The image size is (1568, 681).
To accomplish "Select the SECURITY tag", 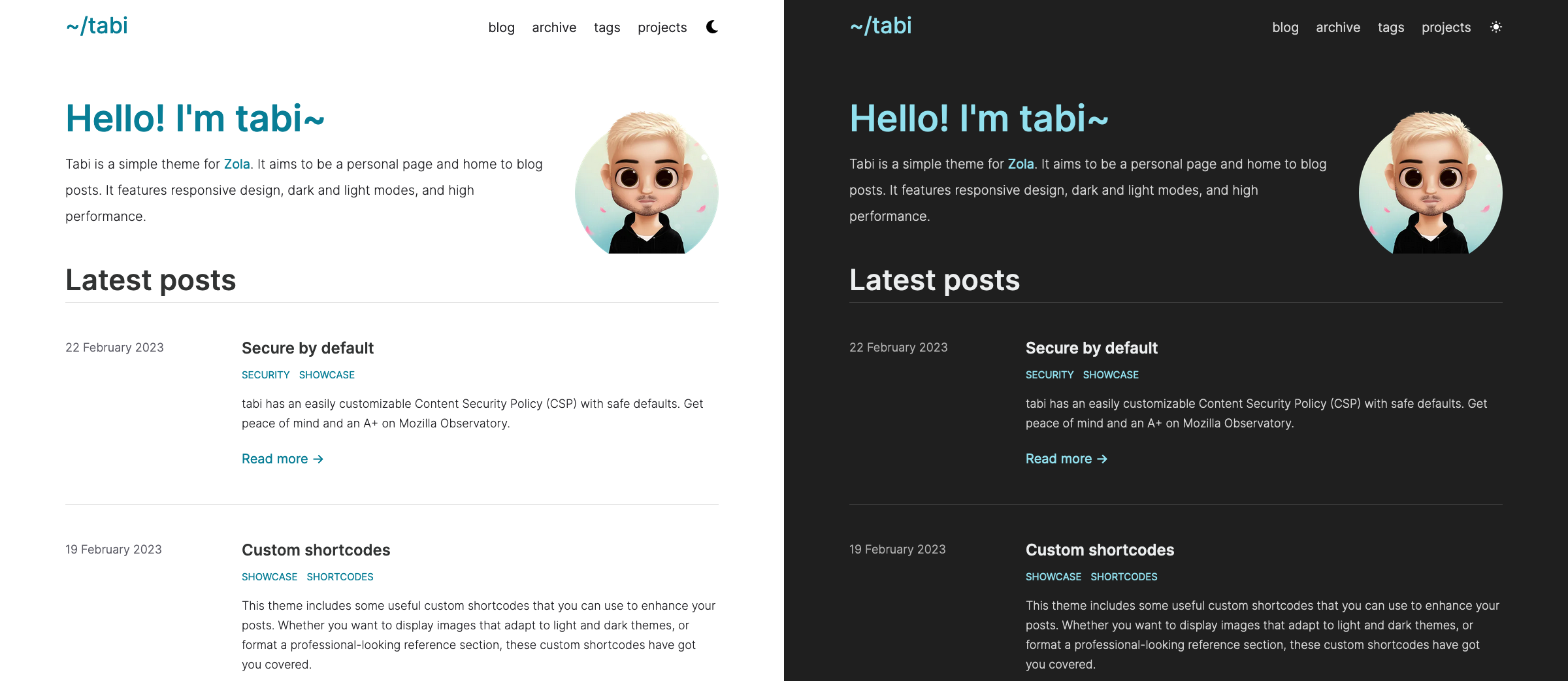I will 265,374.
